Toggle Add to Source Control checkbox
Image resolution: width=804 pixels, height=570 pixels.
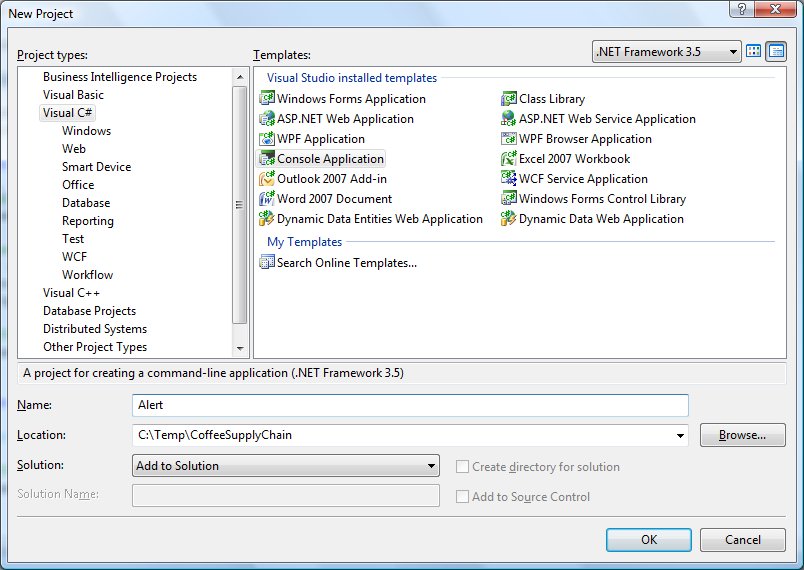(x=462, y=496)
